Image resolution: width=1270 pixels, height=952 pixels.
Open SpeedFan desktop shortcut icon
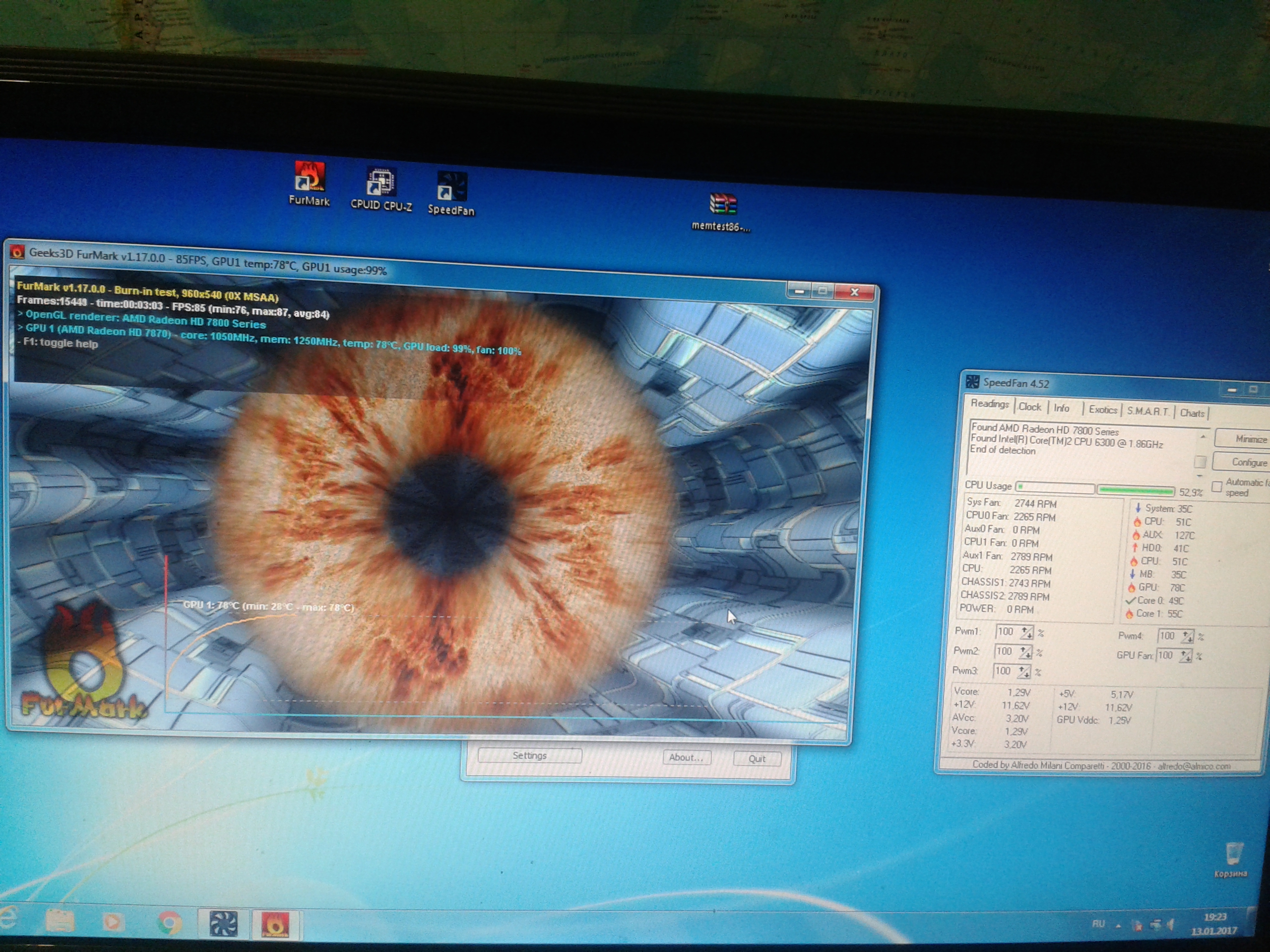[451, 187]
